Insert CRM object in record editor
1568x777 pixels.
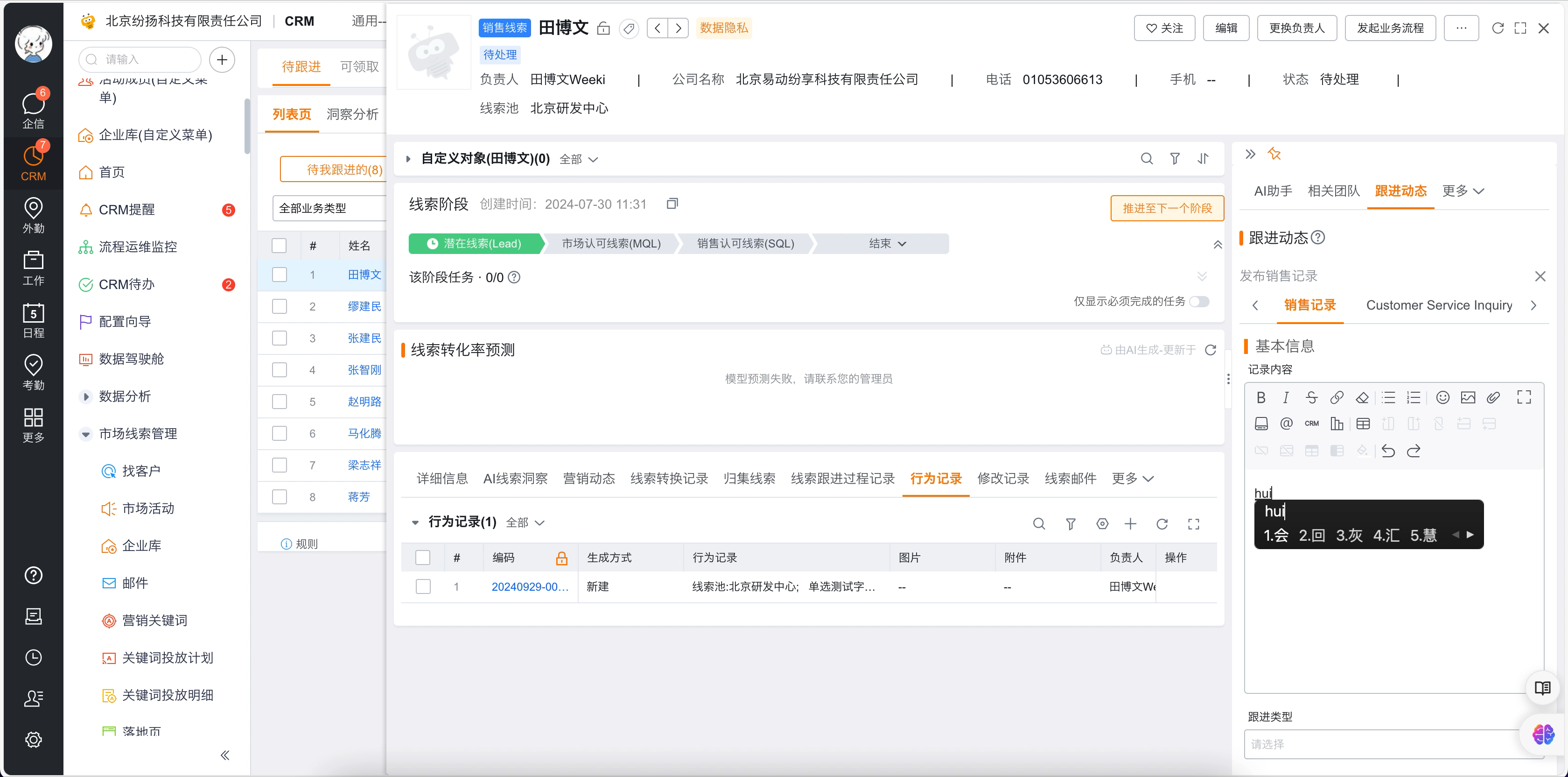pos(1312,424)
